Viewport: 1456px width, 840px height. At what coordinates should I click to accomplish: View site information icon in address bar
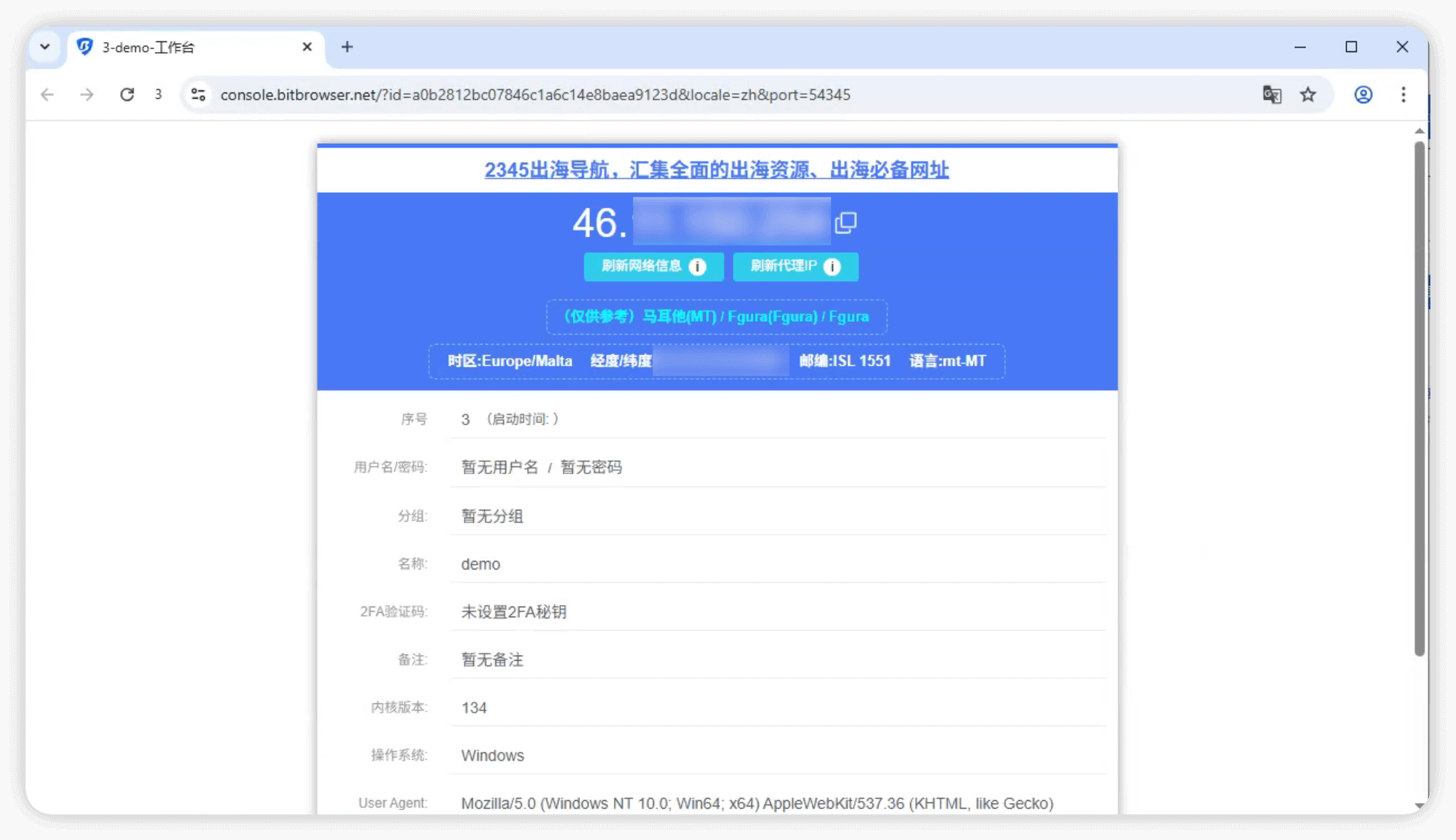(x=199, y=95)
